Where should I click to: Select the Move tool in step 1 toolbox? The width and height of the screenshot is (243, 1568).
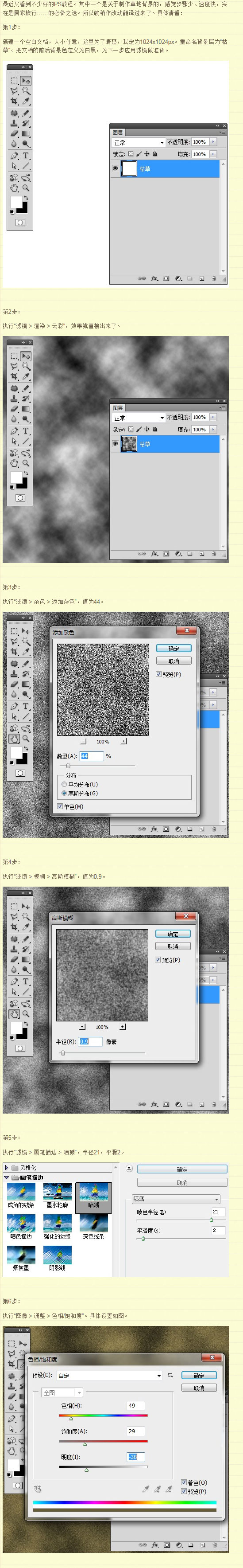pos(26,80)
